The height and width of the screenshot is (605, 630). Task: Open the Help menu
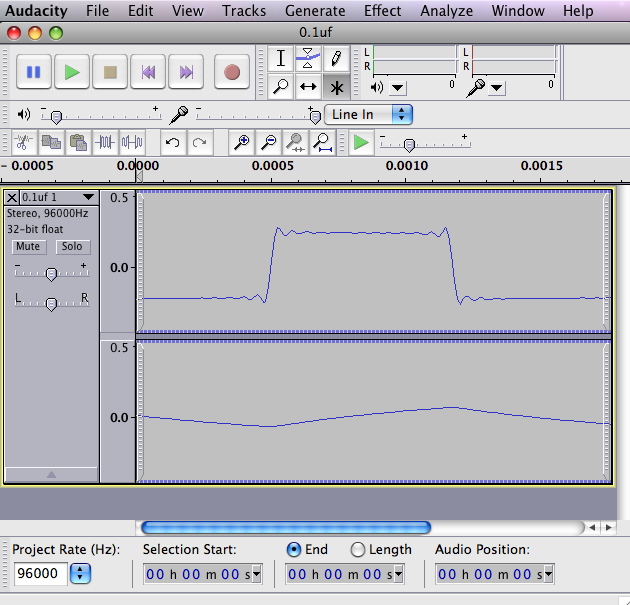(578, 11)
